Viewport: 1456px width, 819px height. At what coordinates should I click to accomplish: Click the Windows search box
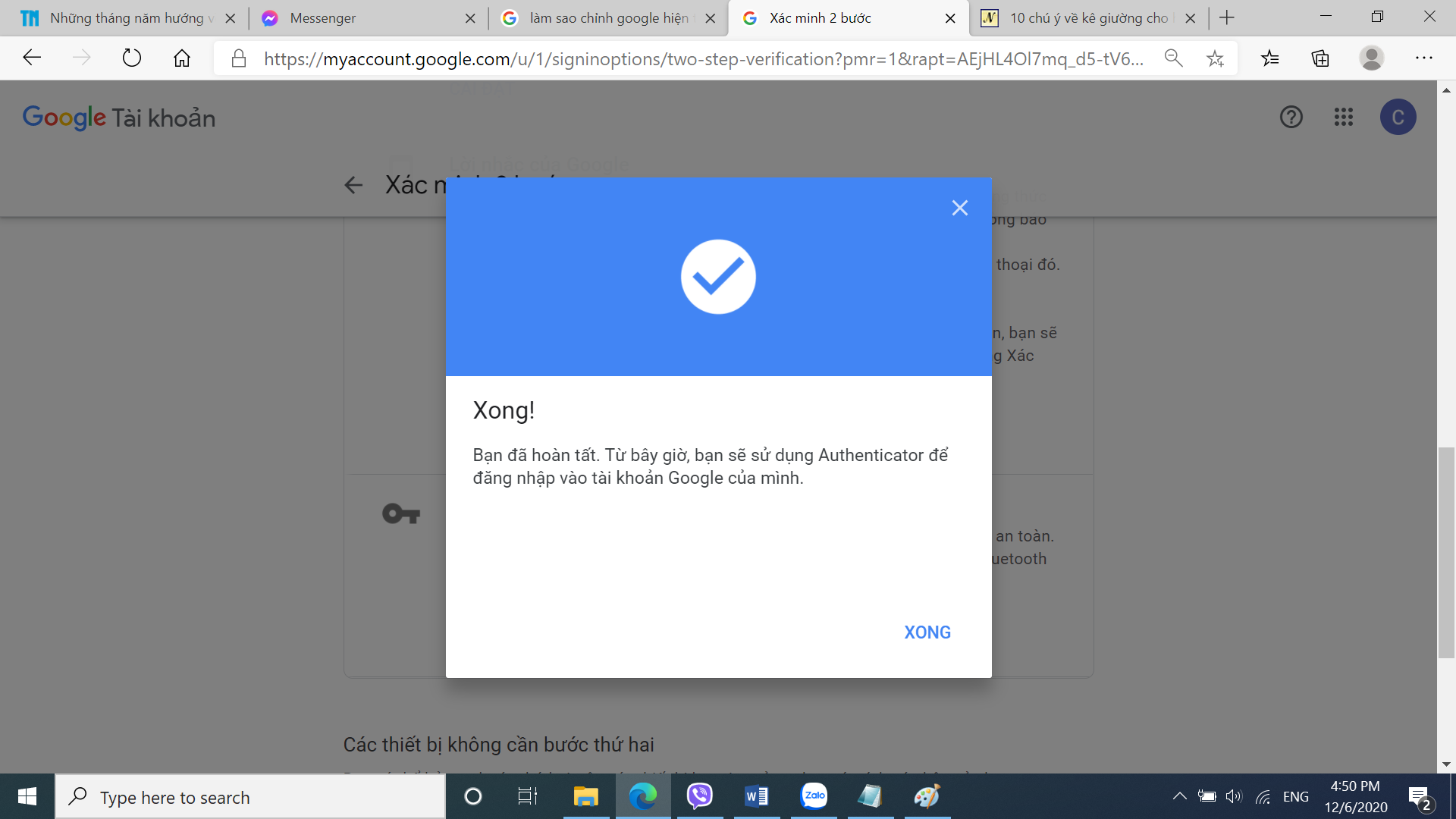250,797
